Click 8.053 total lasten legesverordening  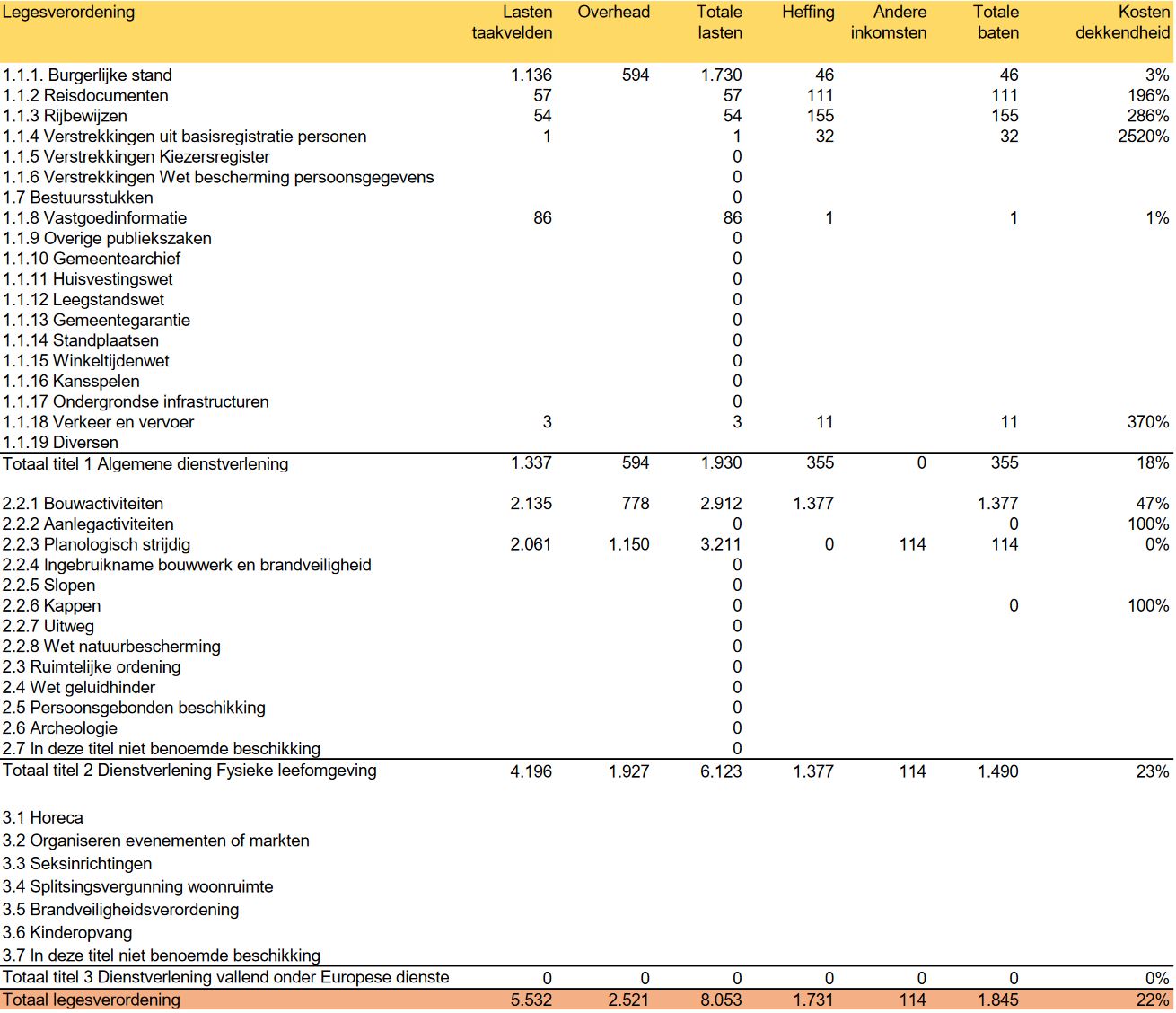(721, 1000)
